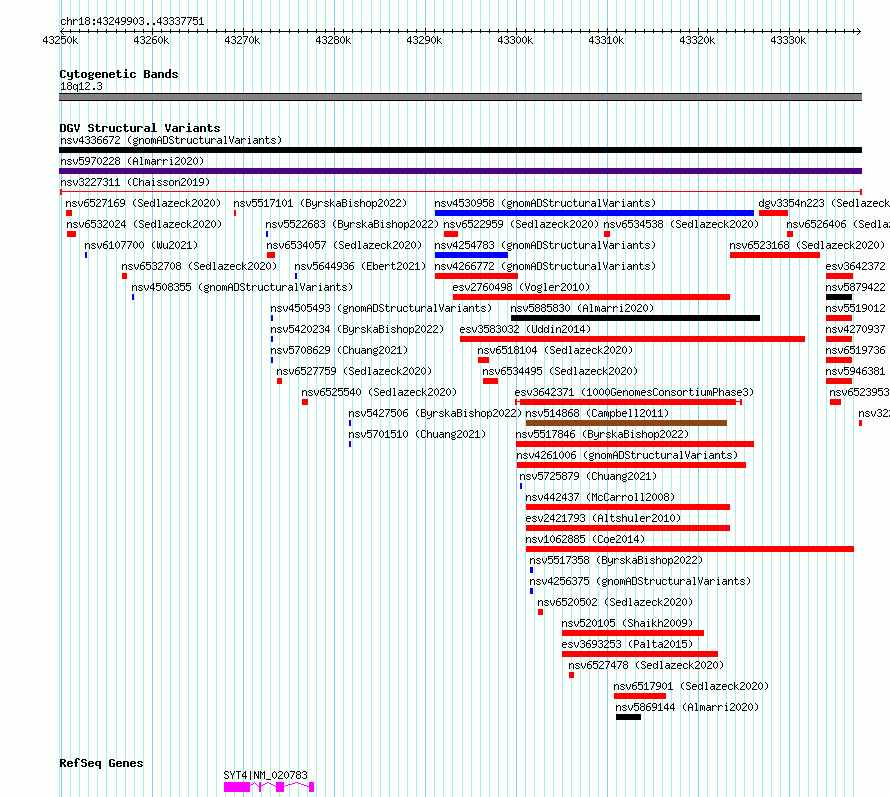Select the nsv442437 McCarroll2008 label

(601, 497)
